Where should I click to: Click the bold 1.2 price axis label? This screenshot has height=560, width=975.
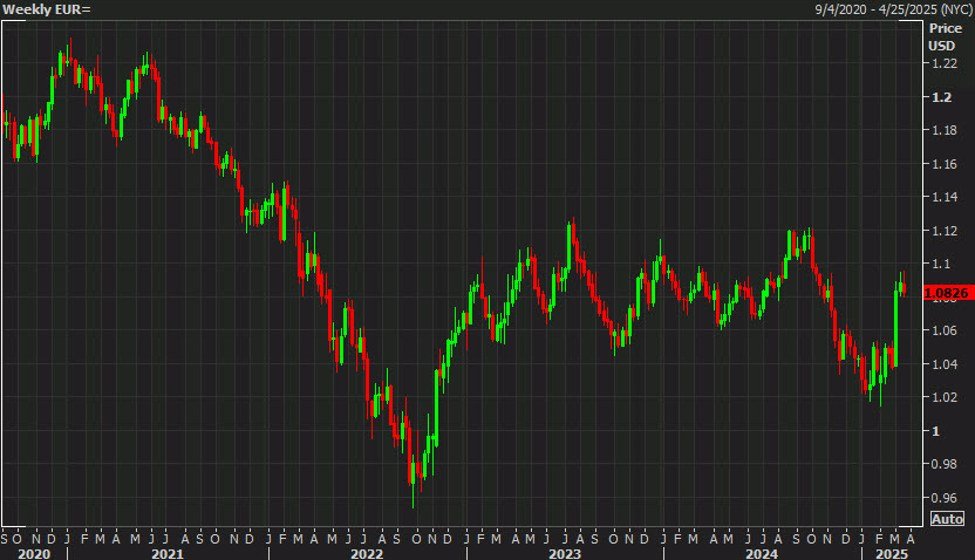(x=940, y=98)
